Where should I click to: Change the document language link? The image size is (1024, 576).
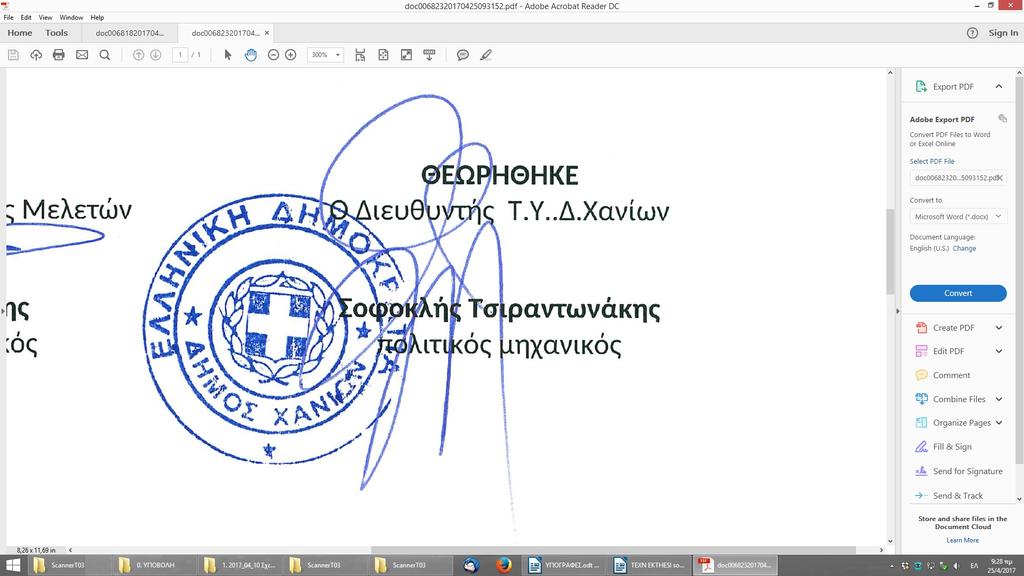(x=965, y=248)
